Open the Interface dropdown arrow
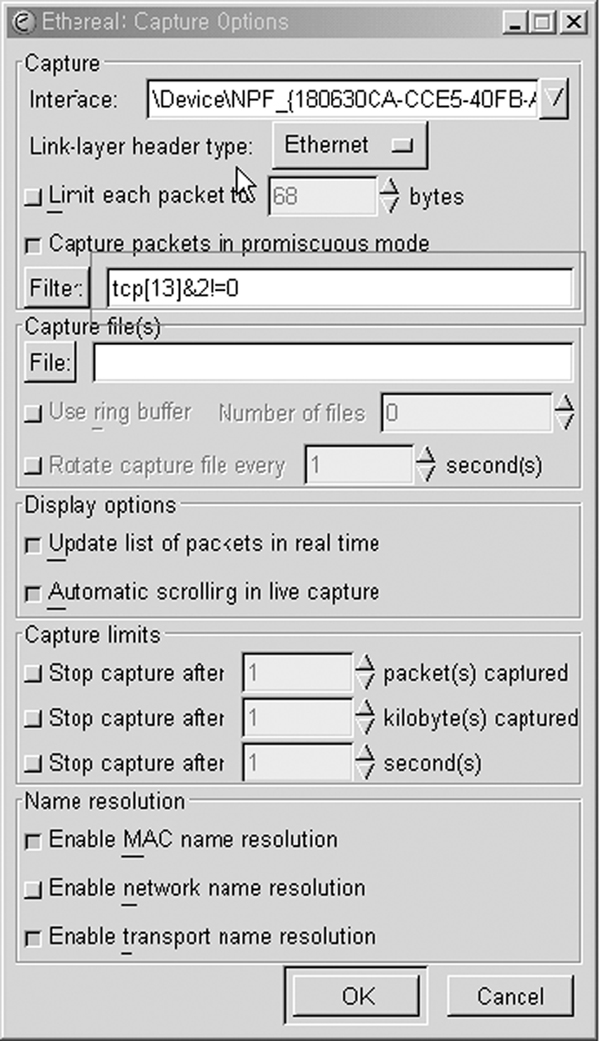The height and width of the screenshot is (1041, 600). 554,99
